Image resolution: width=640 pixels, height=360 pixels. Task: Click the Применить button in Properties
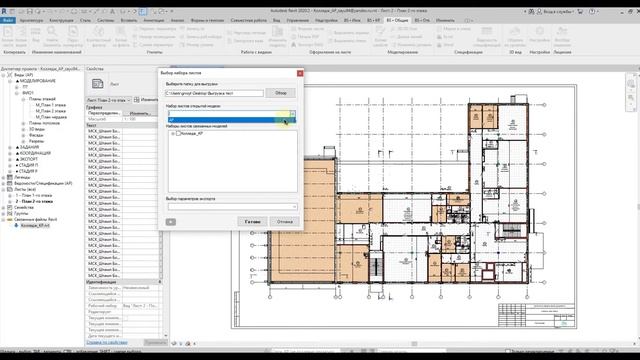(x=155, y=342)
